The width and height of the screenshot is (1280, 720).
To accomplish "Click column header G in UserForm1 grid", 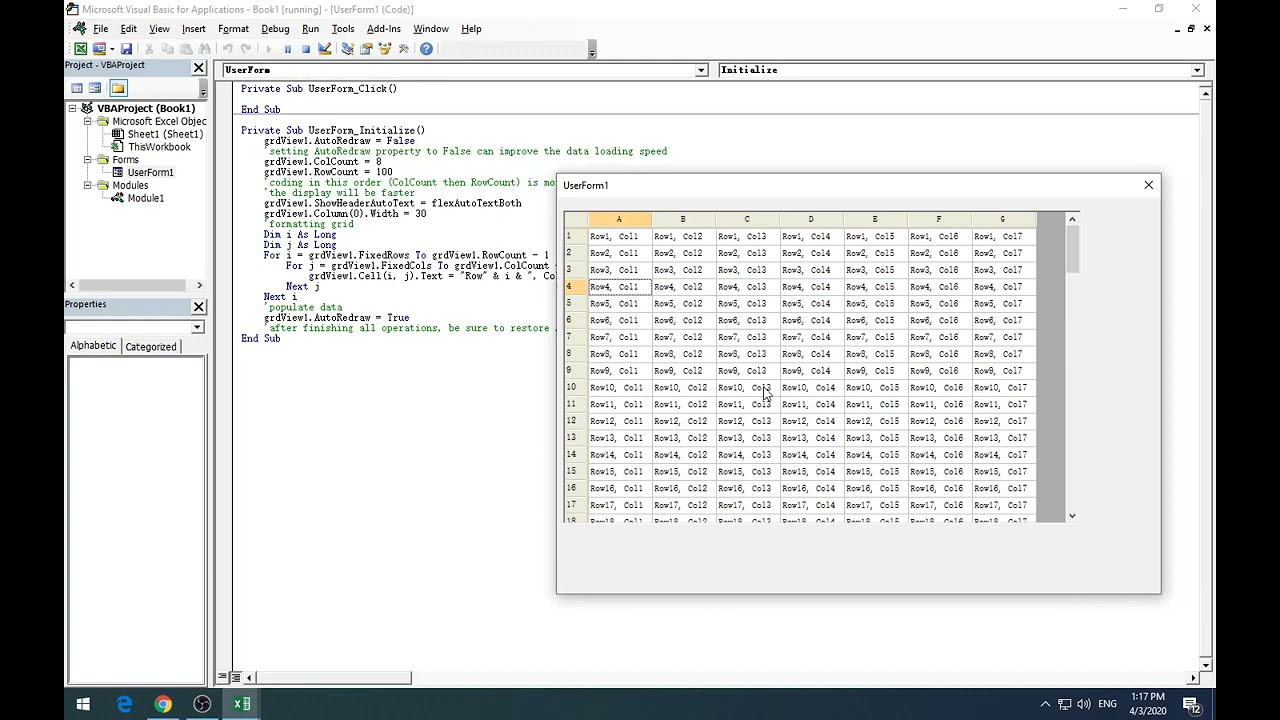I will tap(1003, 219).
